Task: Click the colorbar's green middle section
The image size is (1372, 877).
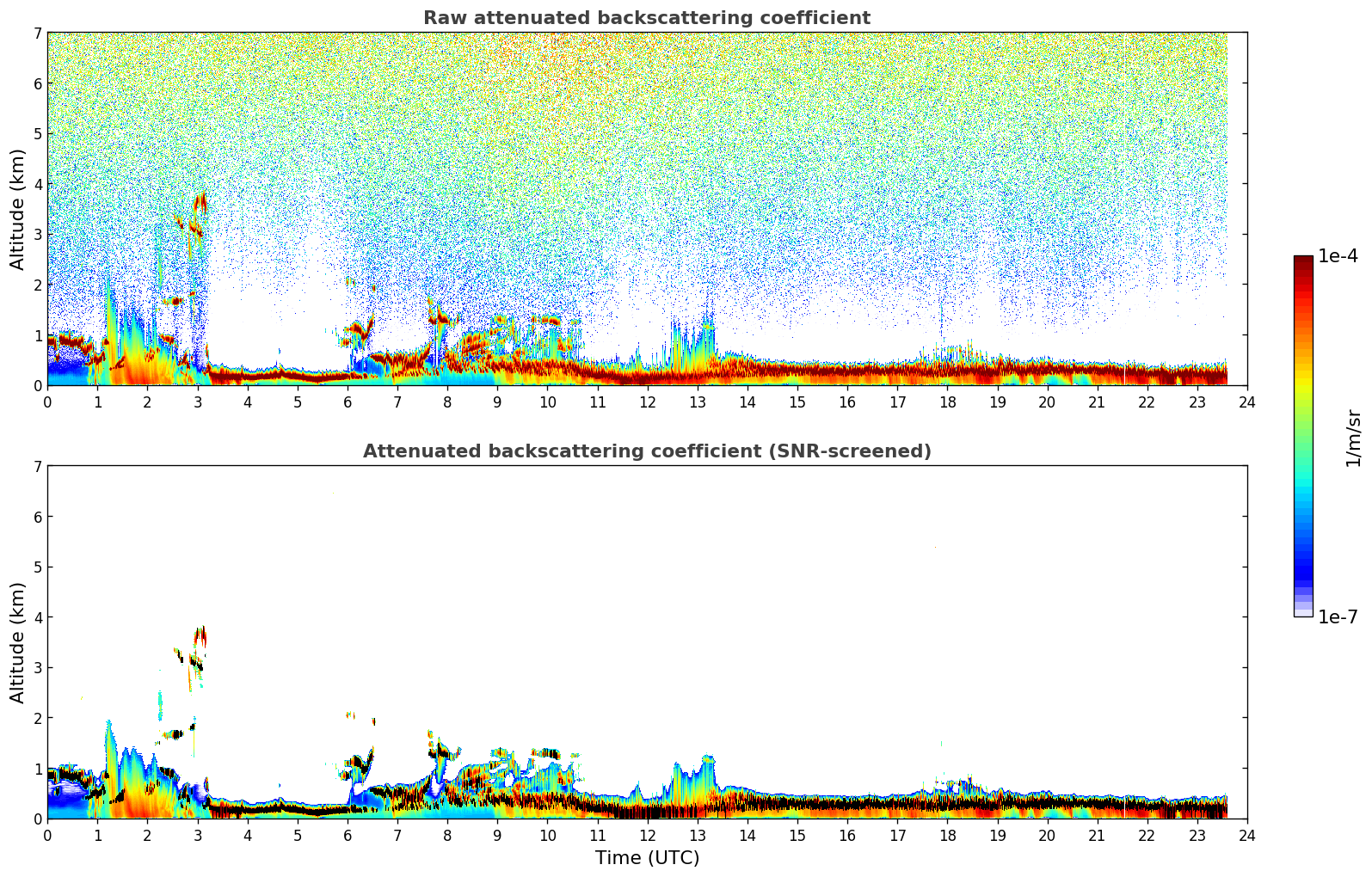Action: pyautogui.click(x=1303, y=434)
